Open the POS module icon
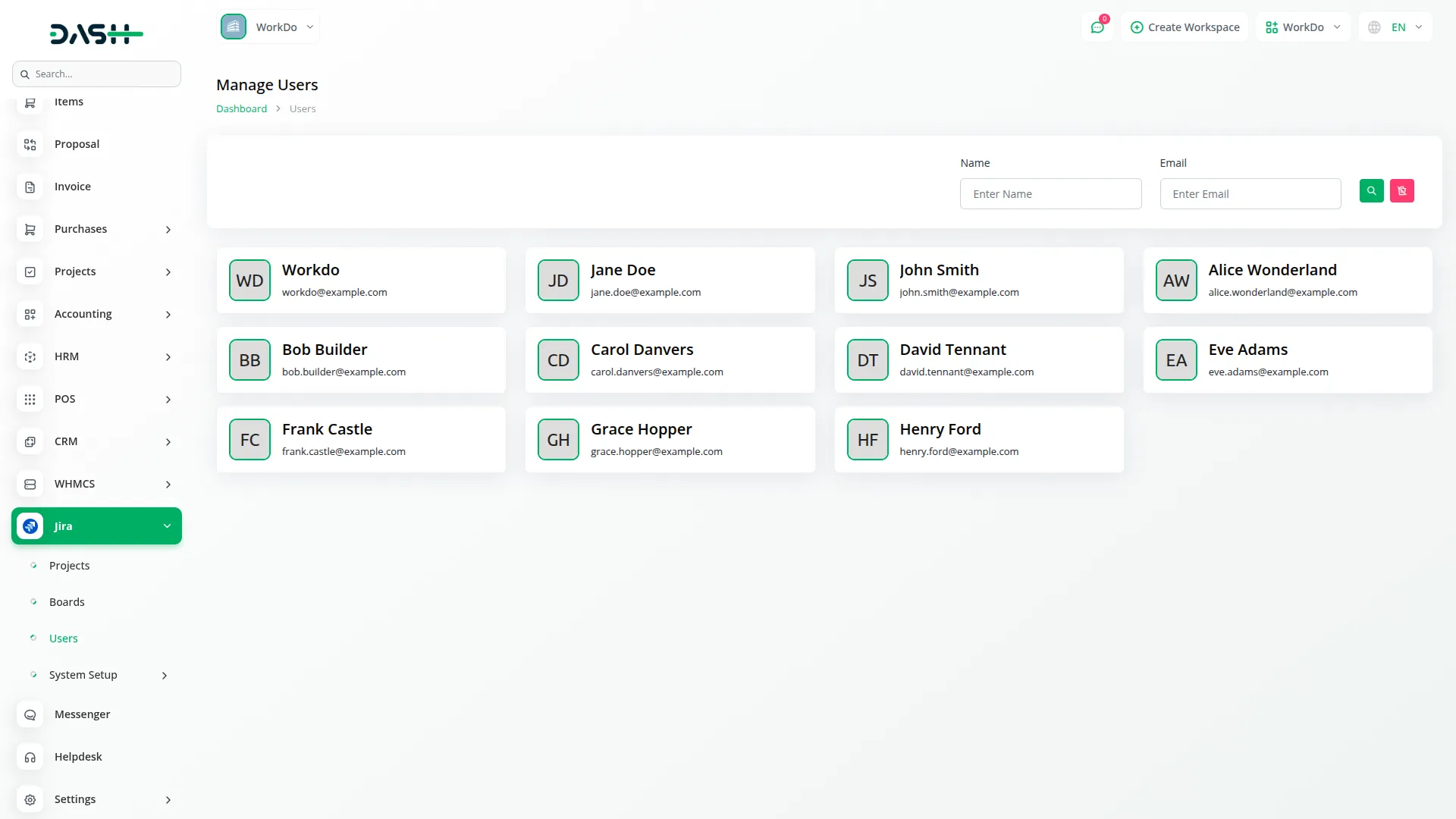This screenshot has height=819, width=1456. pyautogui.click(x=30, y=399)
